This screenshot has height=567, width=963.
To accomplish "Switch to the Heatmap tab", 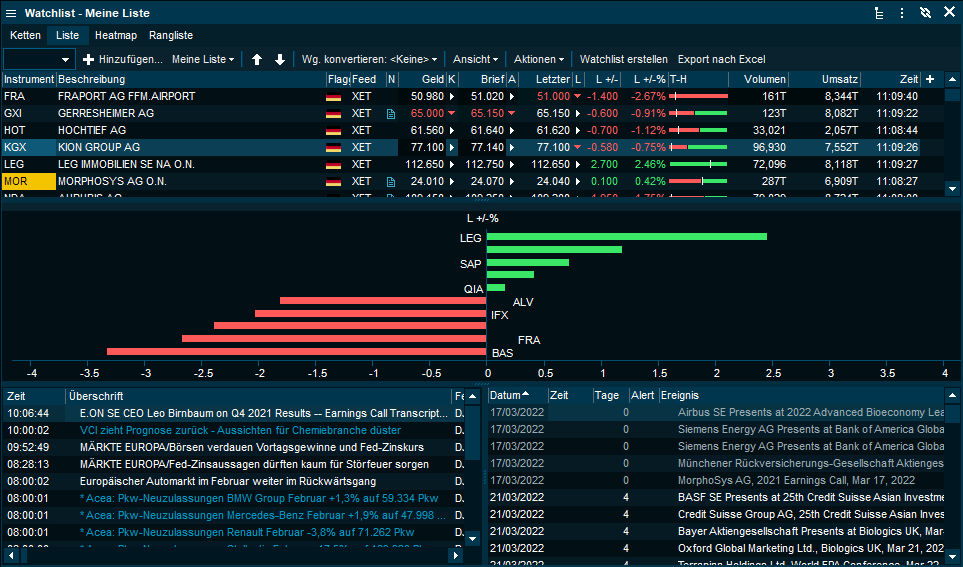I will tap(115, 35).
